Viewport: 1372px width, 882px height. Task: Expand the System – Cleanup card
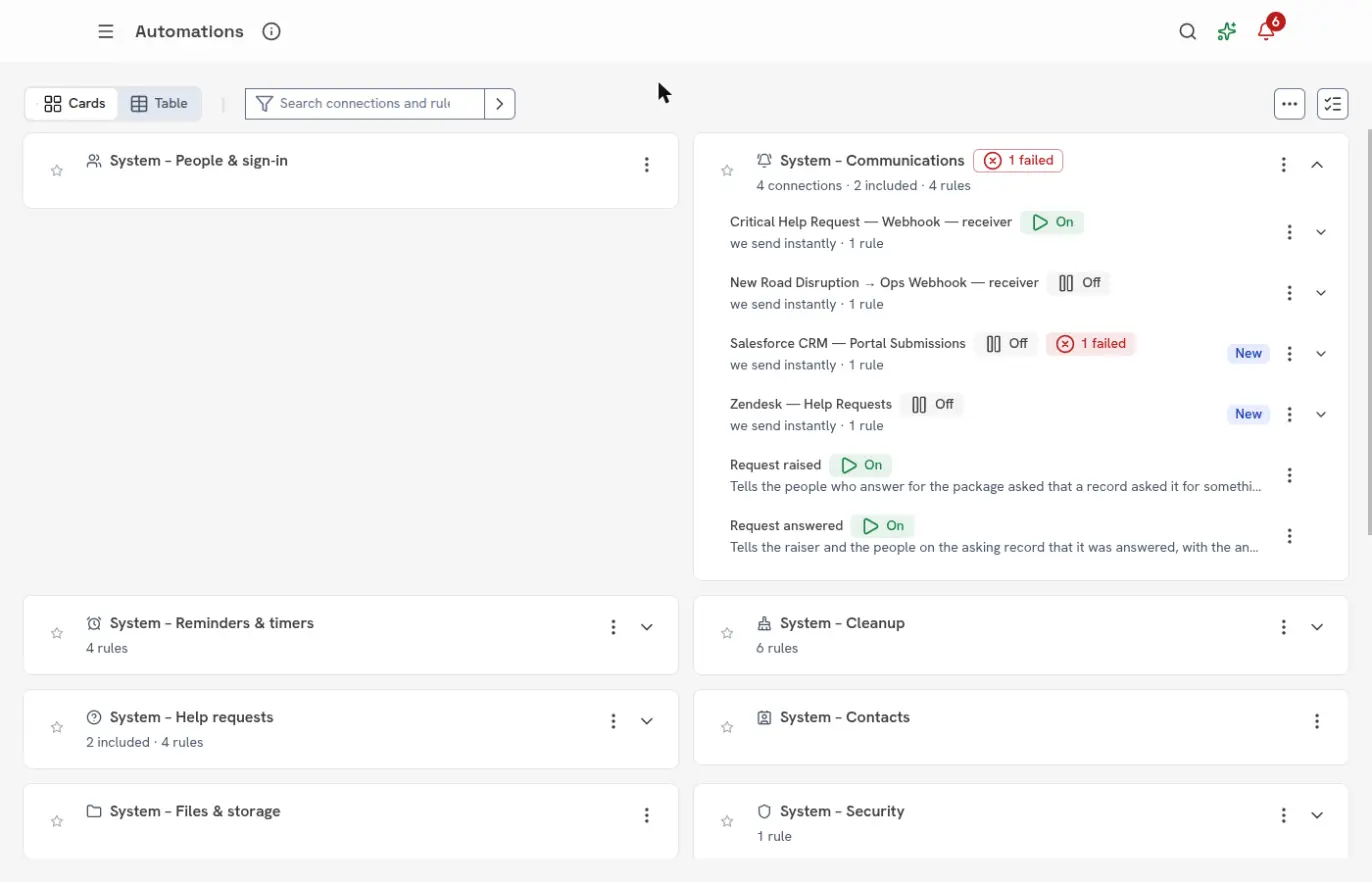tap(1317, 627)
